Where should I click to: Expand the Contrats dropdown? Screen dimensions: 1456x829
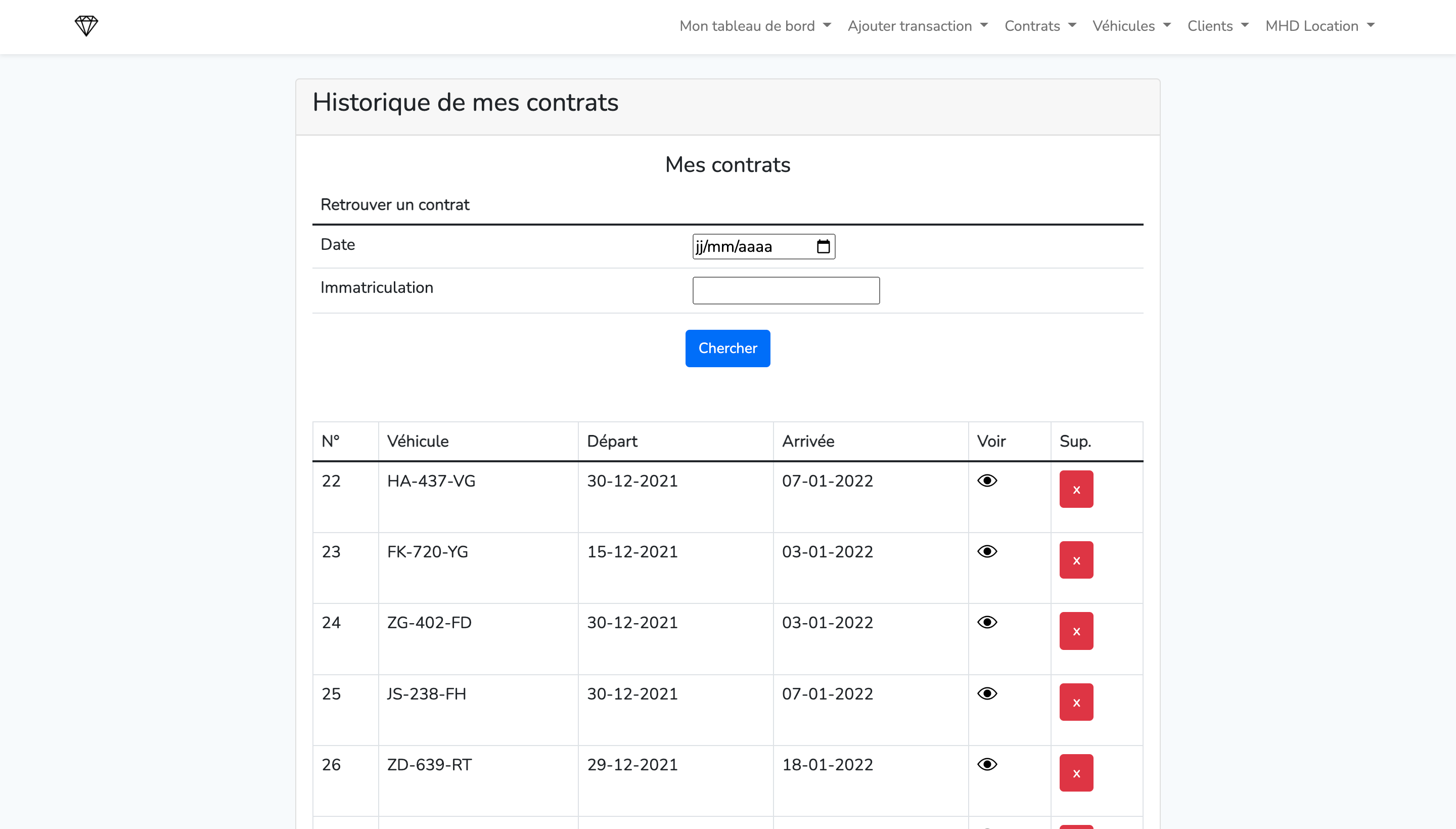1040,26
